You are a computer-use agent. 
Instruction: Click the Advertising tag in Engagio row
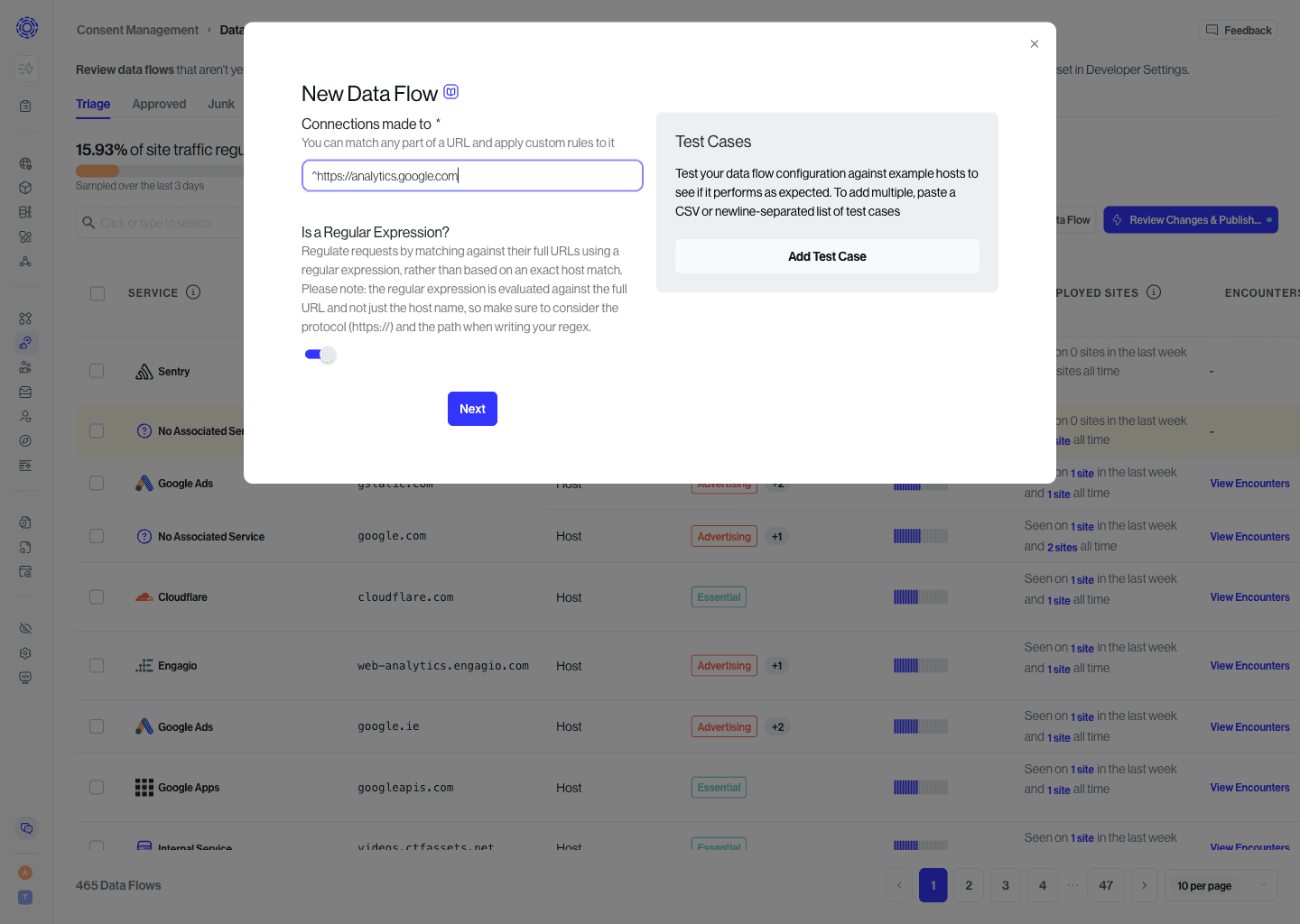(x=724, y=665)
